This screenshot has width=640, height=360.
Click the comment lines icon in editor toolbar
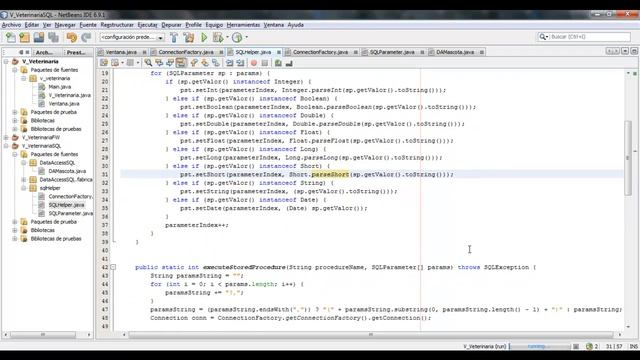(x=278, y=63)
